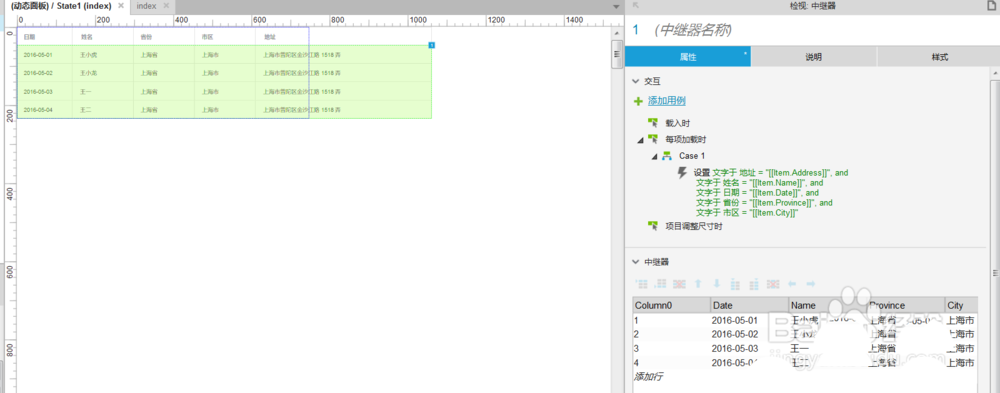Click the green plus icon beside 添加用例
Screen dimensions: 1000x393
(638, 101)
